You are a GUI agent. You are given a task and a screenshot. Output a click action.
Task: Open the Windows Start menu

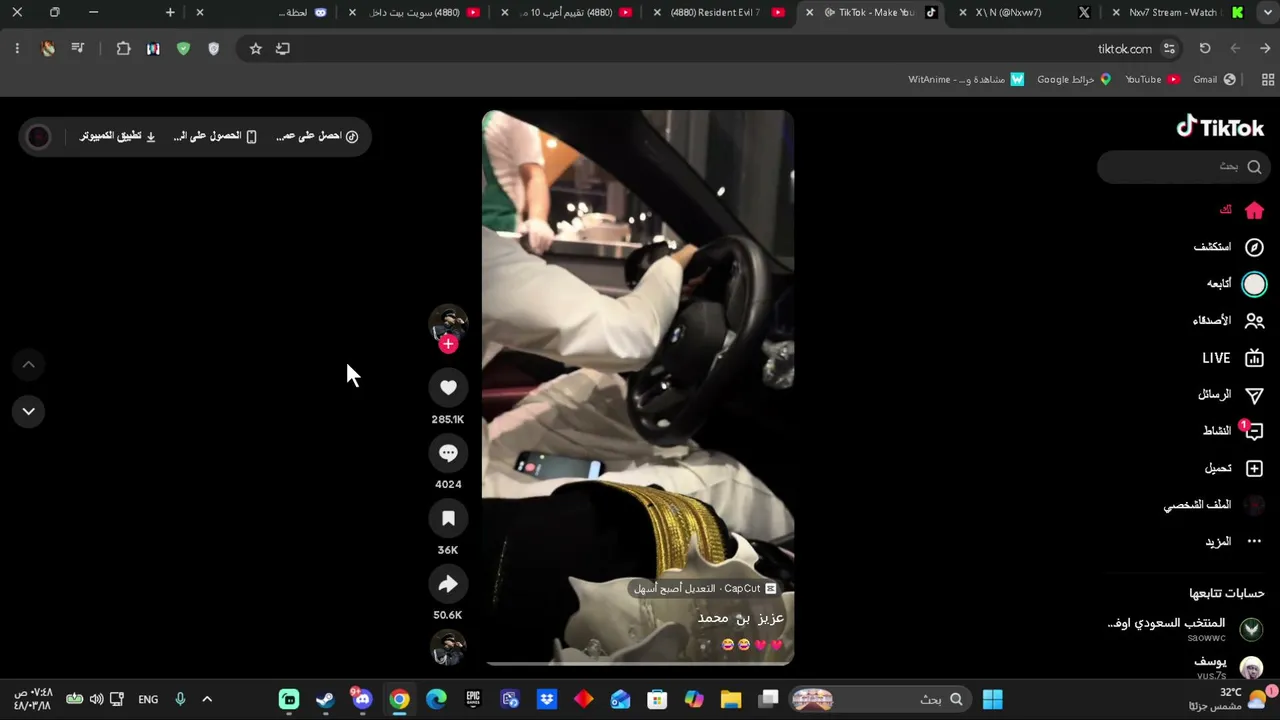click(992, 699)
